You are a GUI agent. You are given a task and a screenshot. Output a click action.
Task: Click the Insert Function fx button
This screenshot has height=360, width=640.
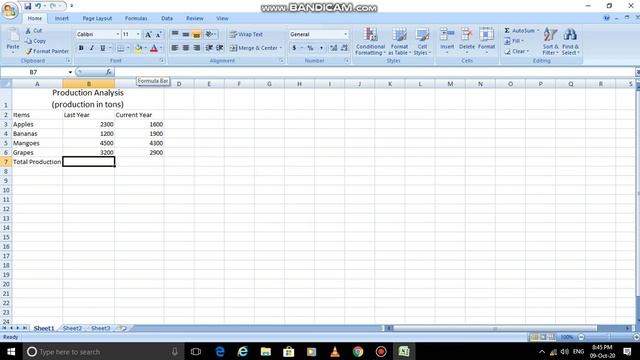pos(109,72)
